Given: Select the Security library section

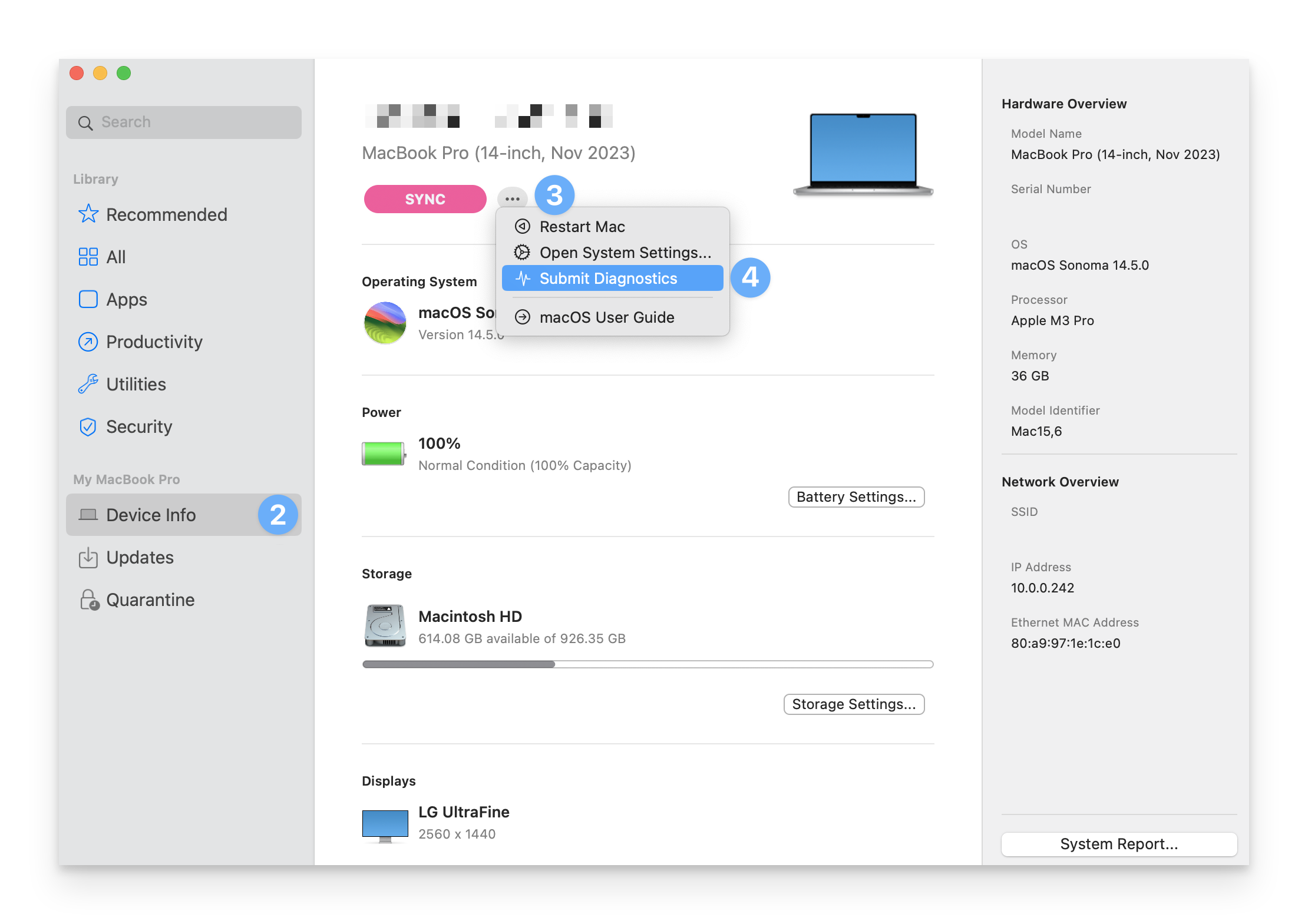Looking at the screenshot, I should tap(138, 426).
